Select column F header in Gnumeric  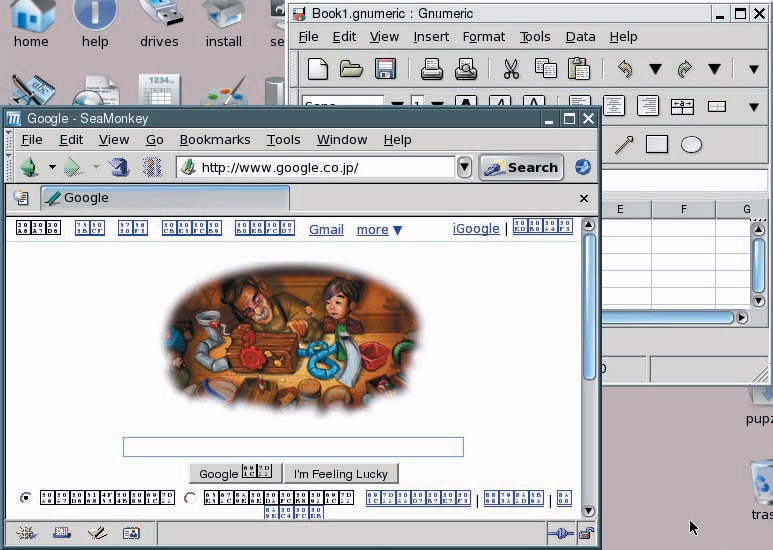point(683,209)
